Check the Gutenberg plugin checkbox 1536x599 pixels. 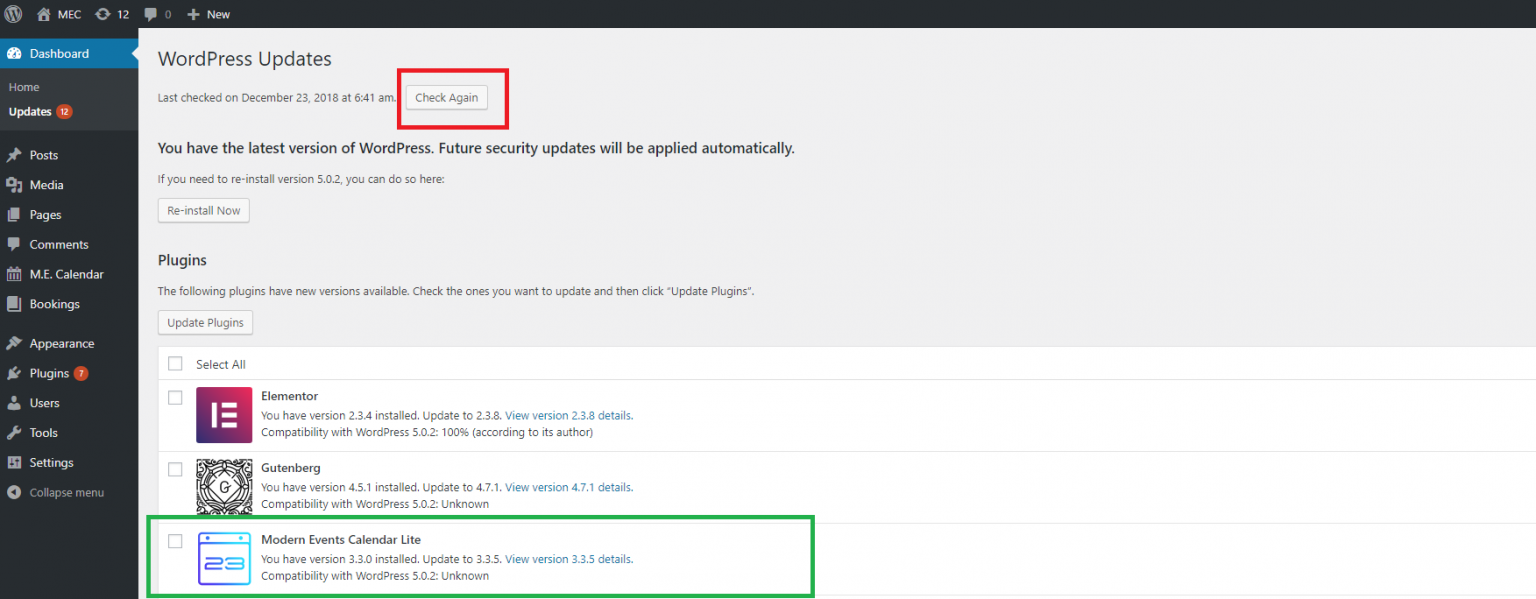tap(175, 469)
